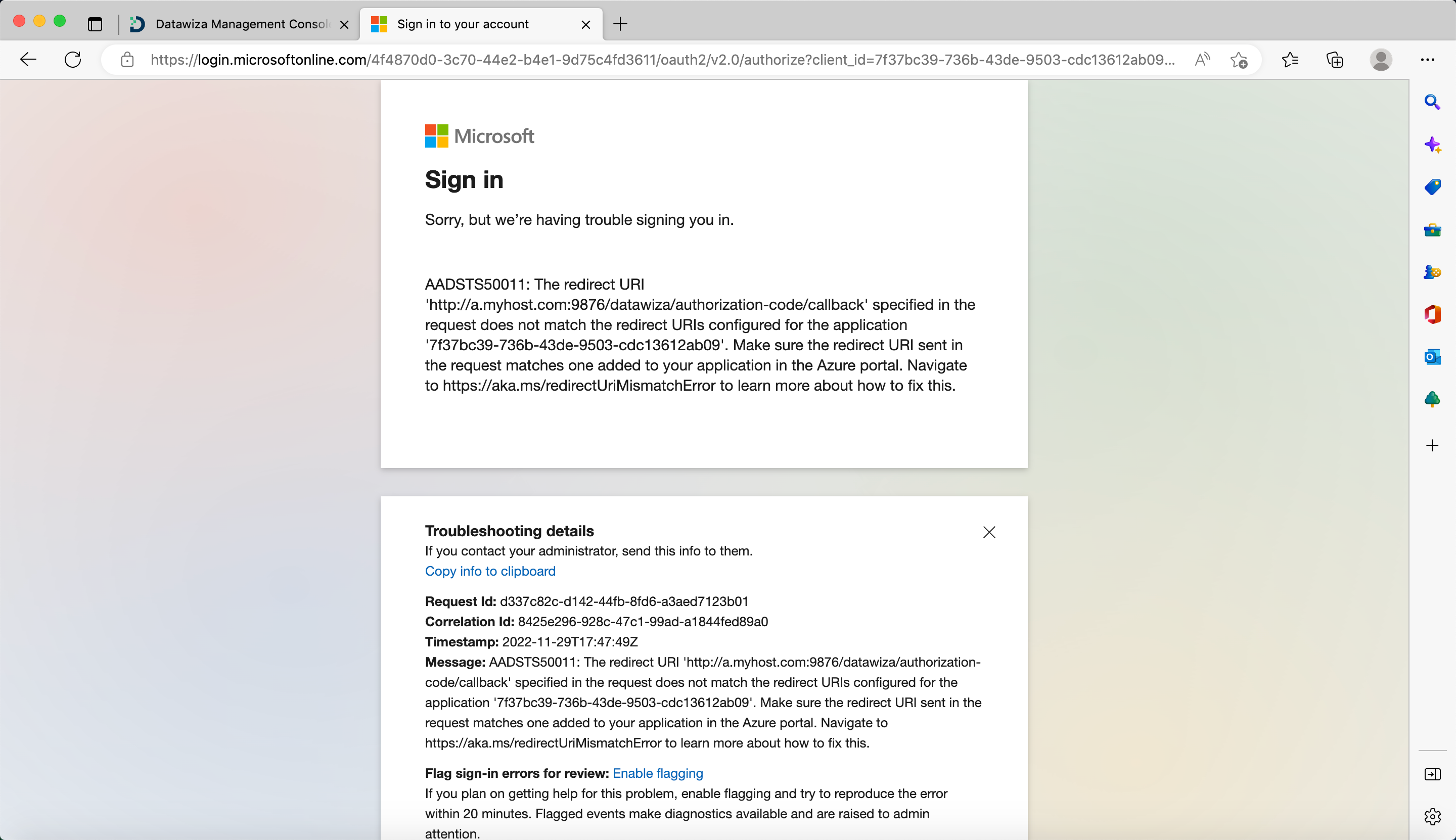
Task: Open sidebar Search
Action: point(1432,102)
